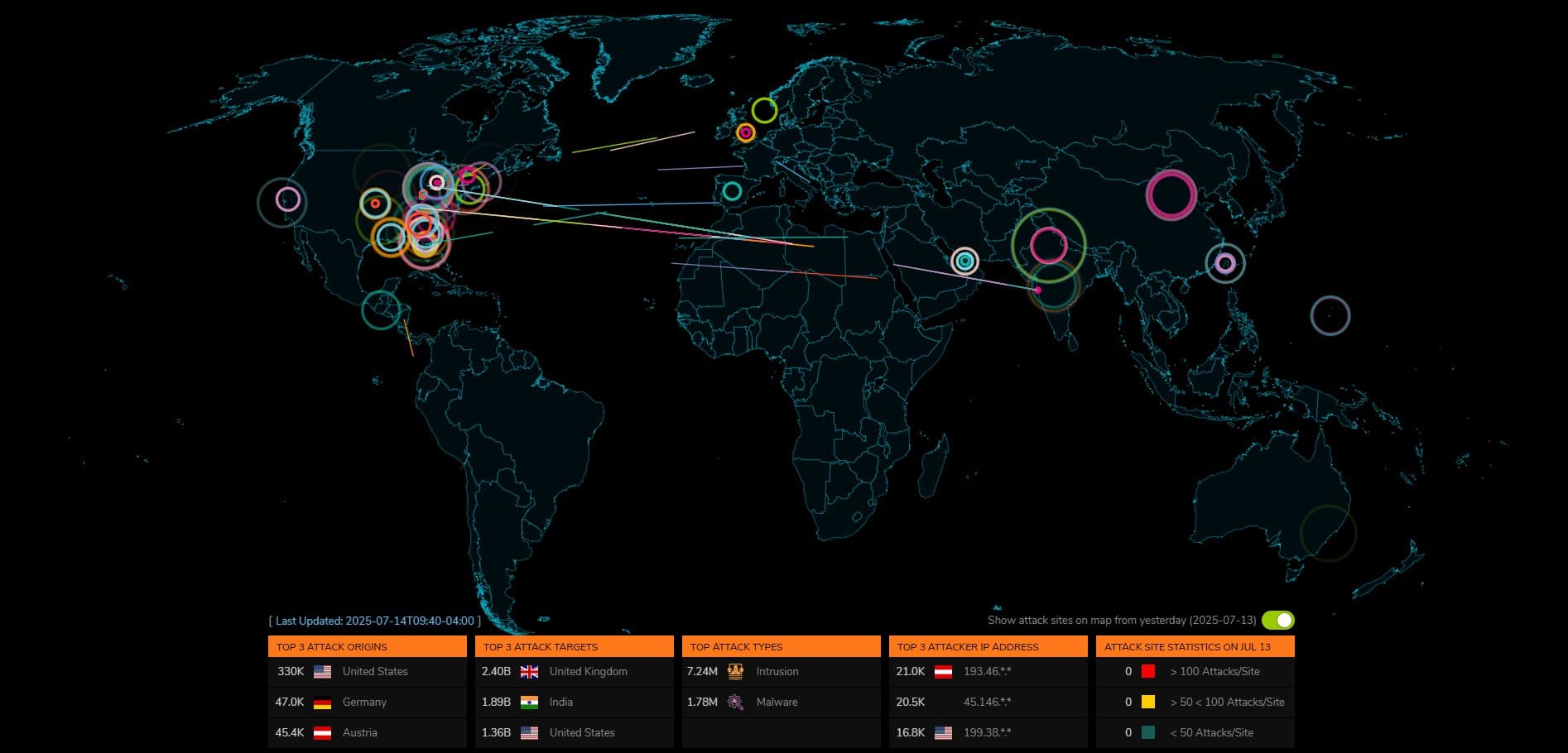Click the '< 50 Attacks/Site' label
Image resolution: width=1568 pixels, height=753 pixels.
point(1211,732)
